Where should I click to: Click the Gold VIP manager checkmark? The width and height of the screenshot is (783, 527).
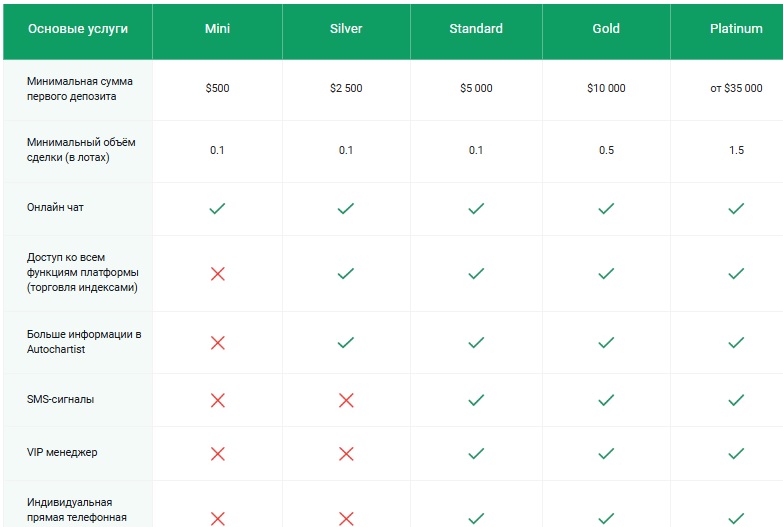click(x=606, y=453)
